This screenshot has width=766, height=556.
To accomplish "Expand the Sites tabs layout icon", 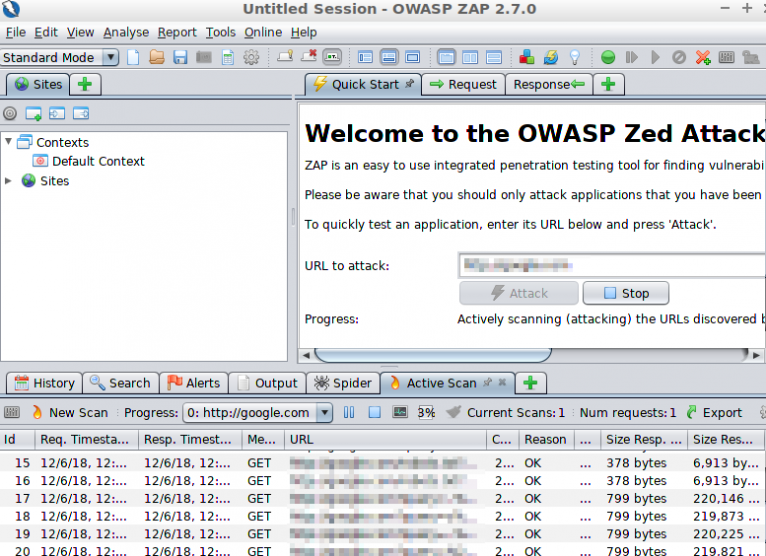I will pos(365,58).
